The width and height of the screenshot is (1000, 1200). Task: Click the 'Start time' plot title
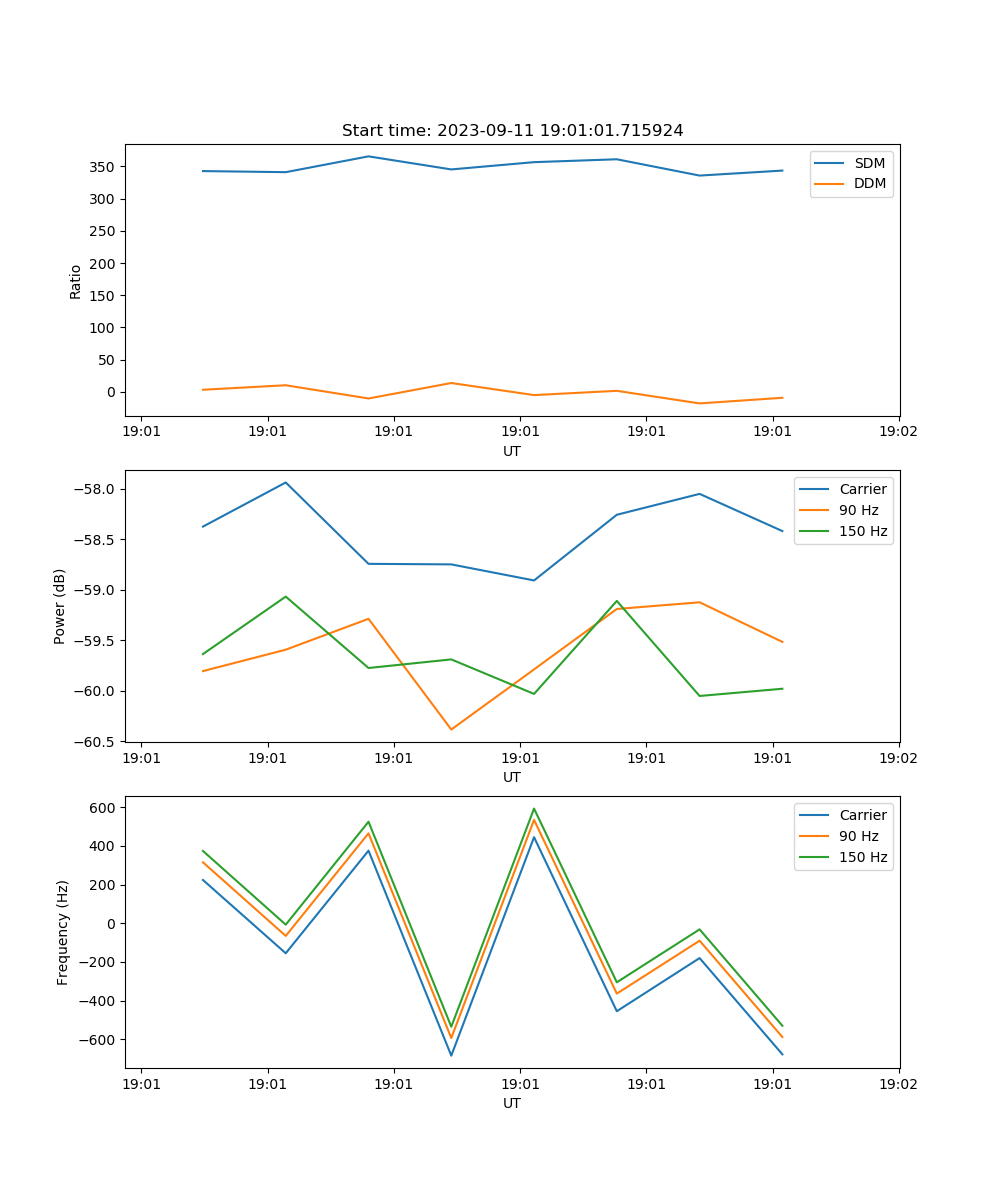[512, 131]
